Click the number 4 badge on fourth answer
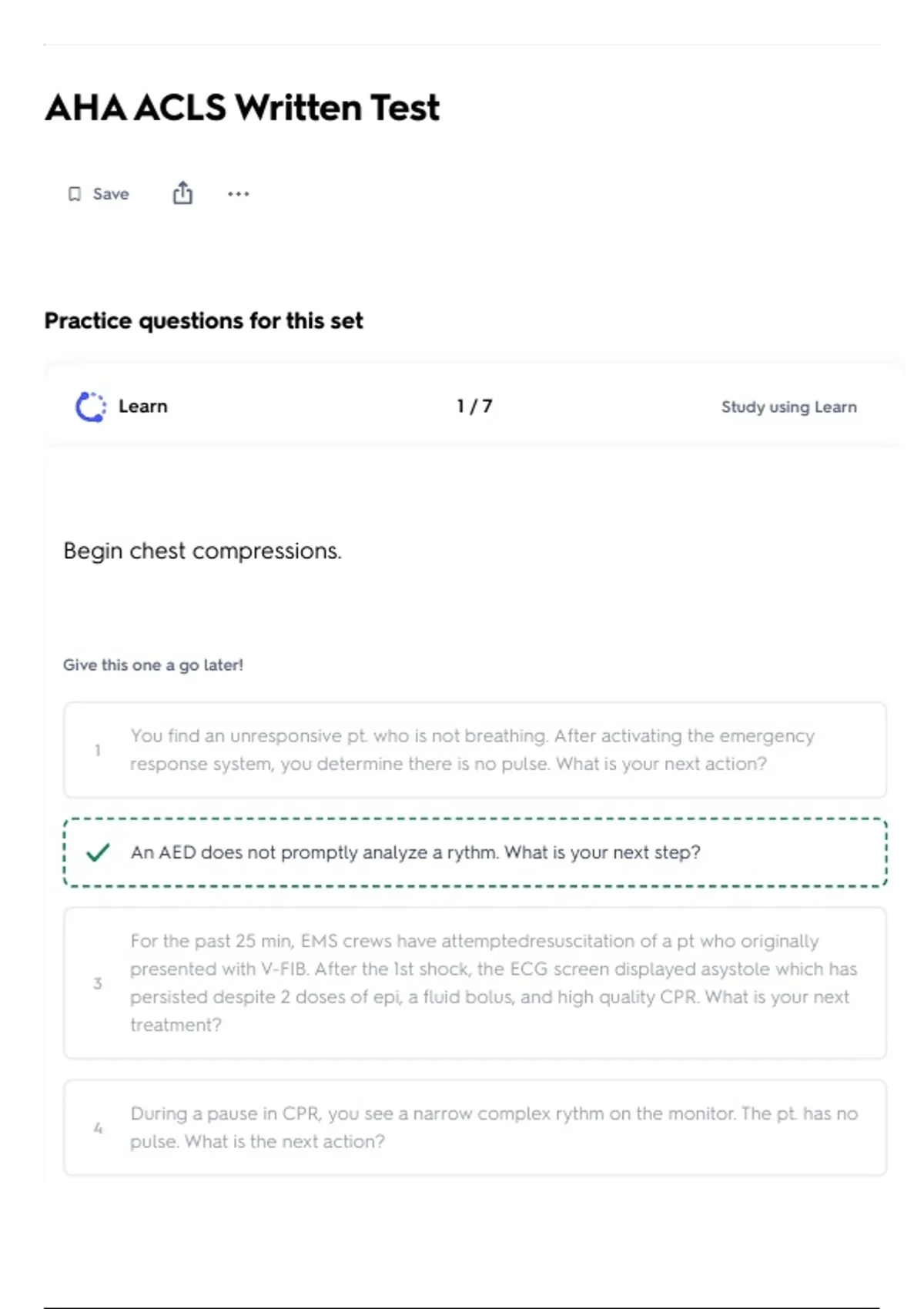Screen dimensions: 924x1309 tap(98, 1128)
